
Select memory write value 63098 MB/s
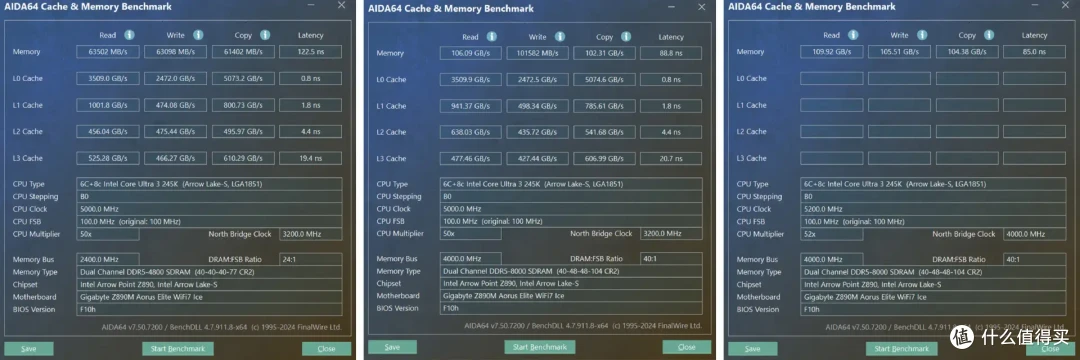175,52
